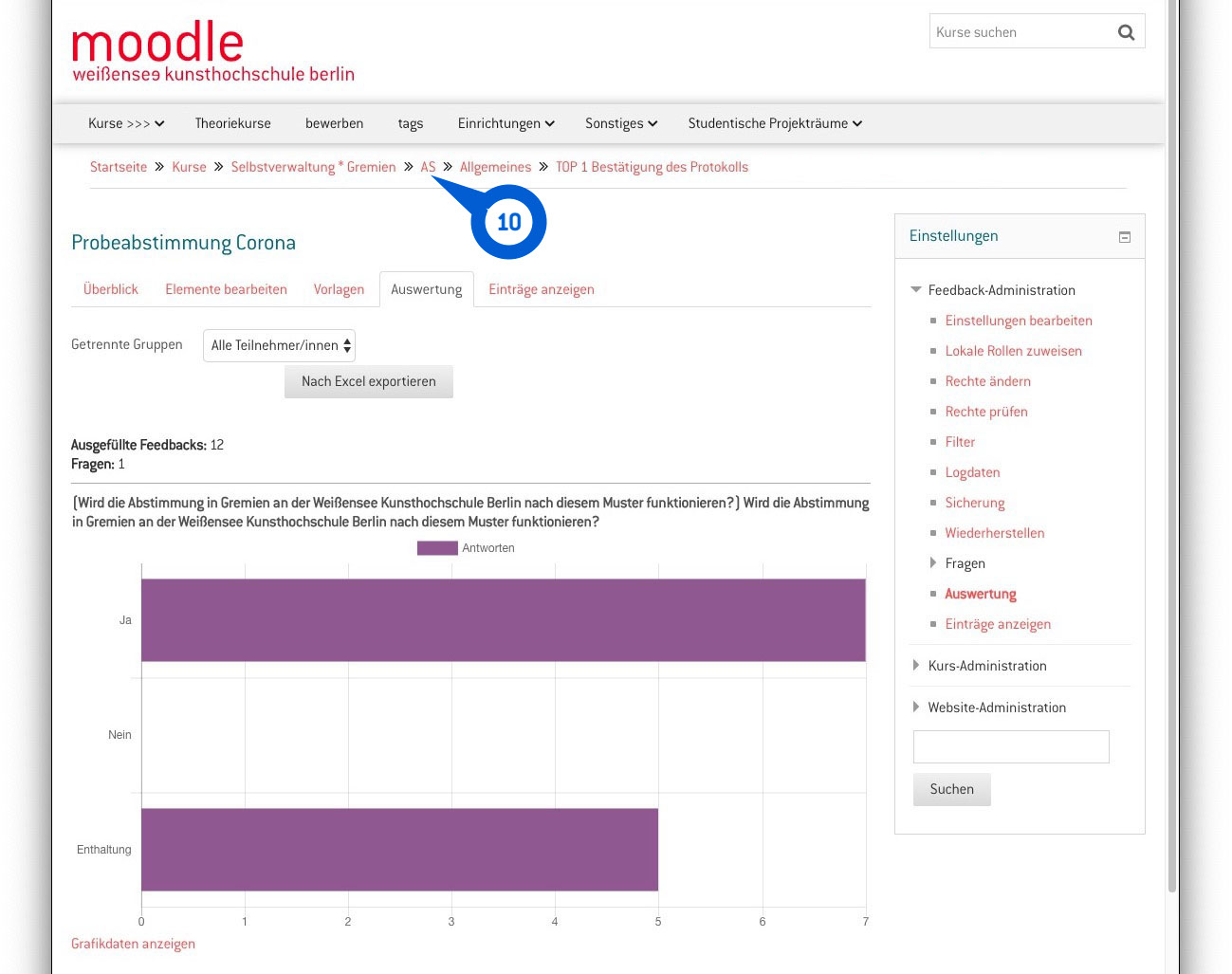
Task: Go to Startseite in the breadcrumb
Action: pyautogui.click(x=119, y=167)
